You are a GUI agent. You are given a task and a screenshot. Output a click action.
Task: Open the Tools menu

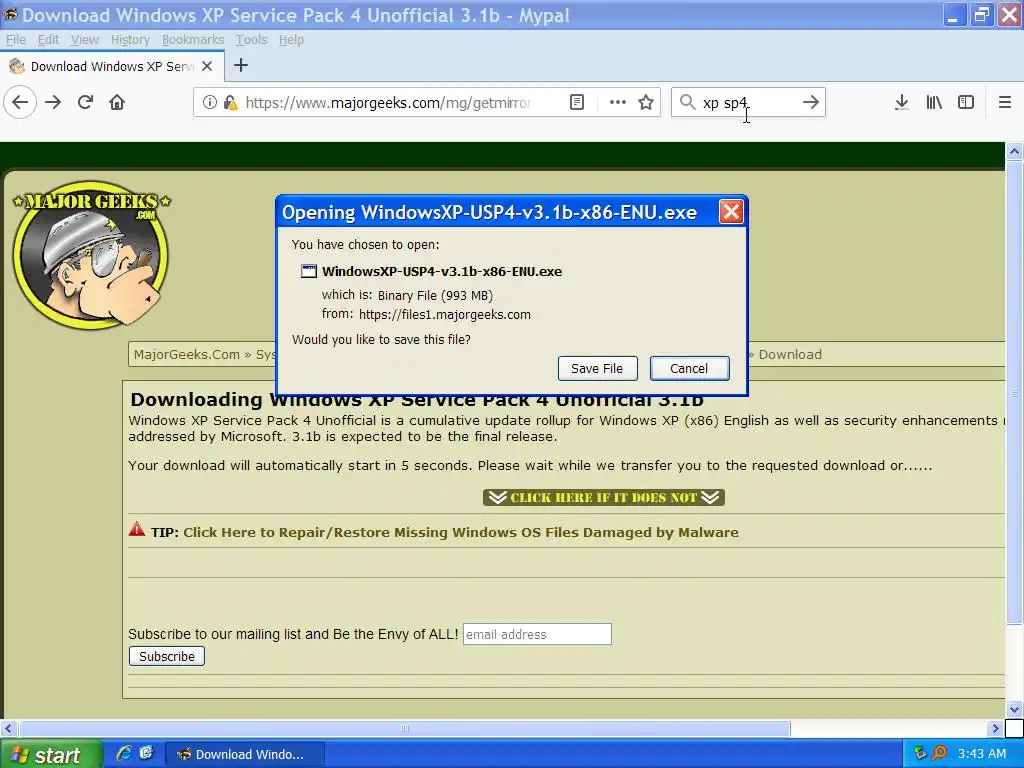point(251,40)
